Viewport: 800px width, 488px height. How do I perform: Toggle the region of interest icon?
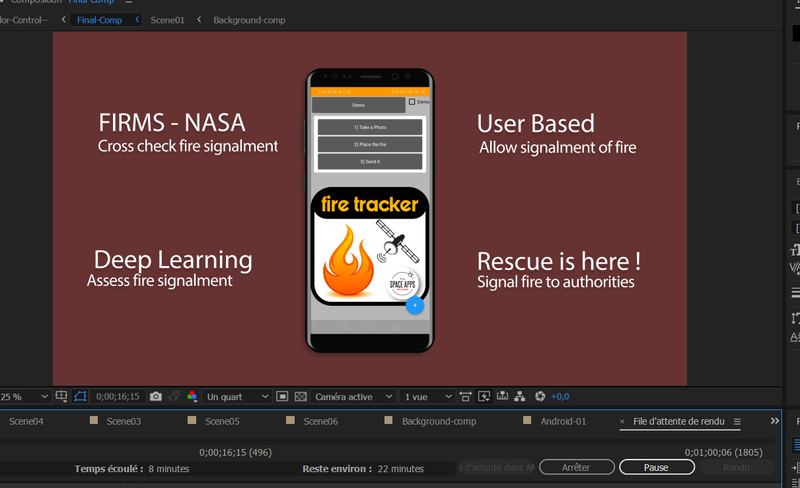282,397
